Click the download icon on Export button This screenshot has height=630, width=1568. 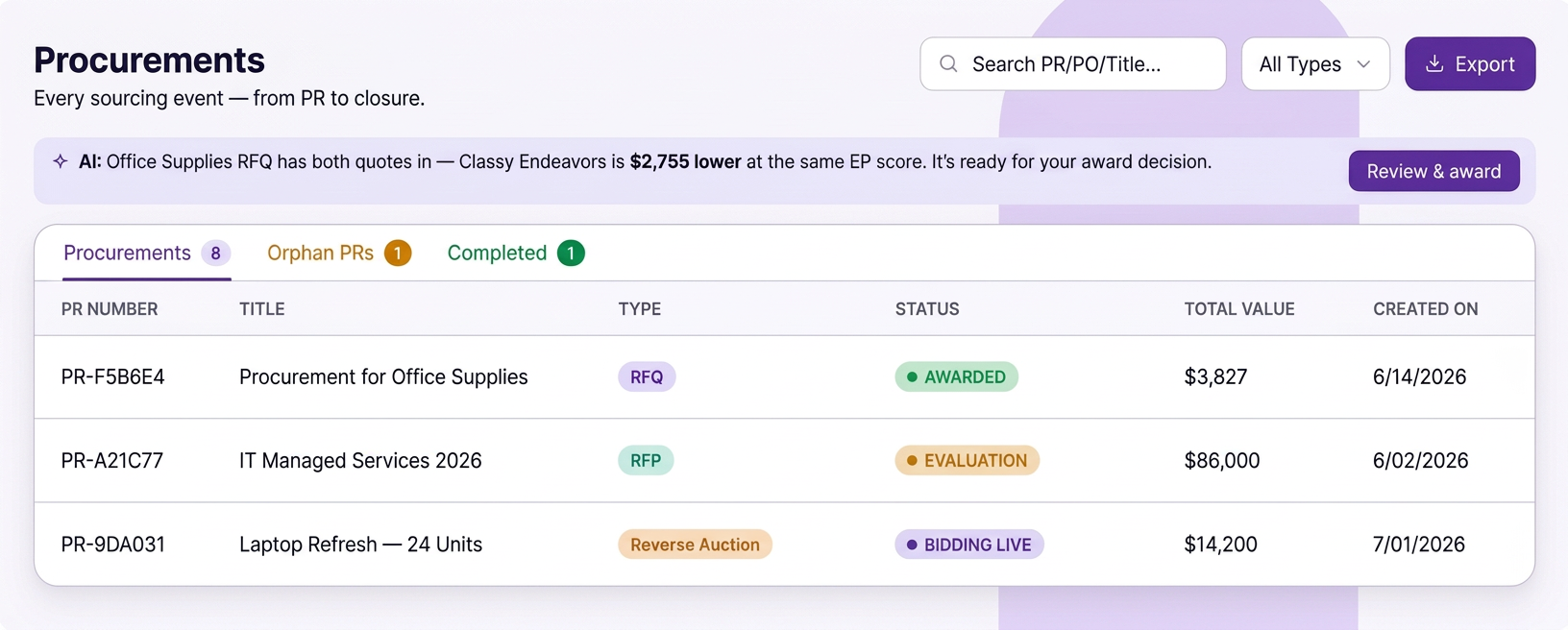pos(1434,63)
